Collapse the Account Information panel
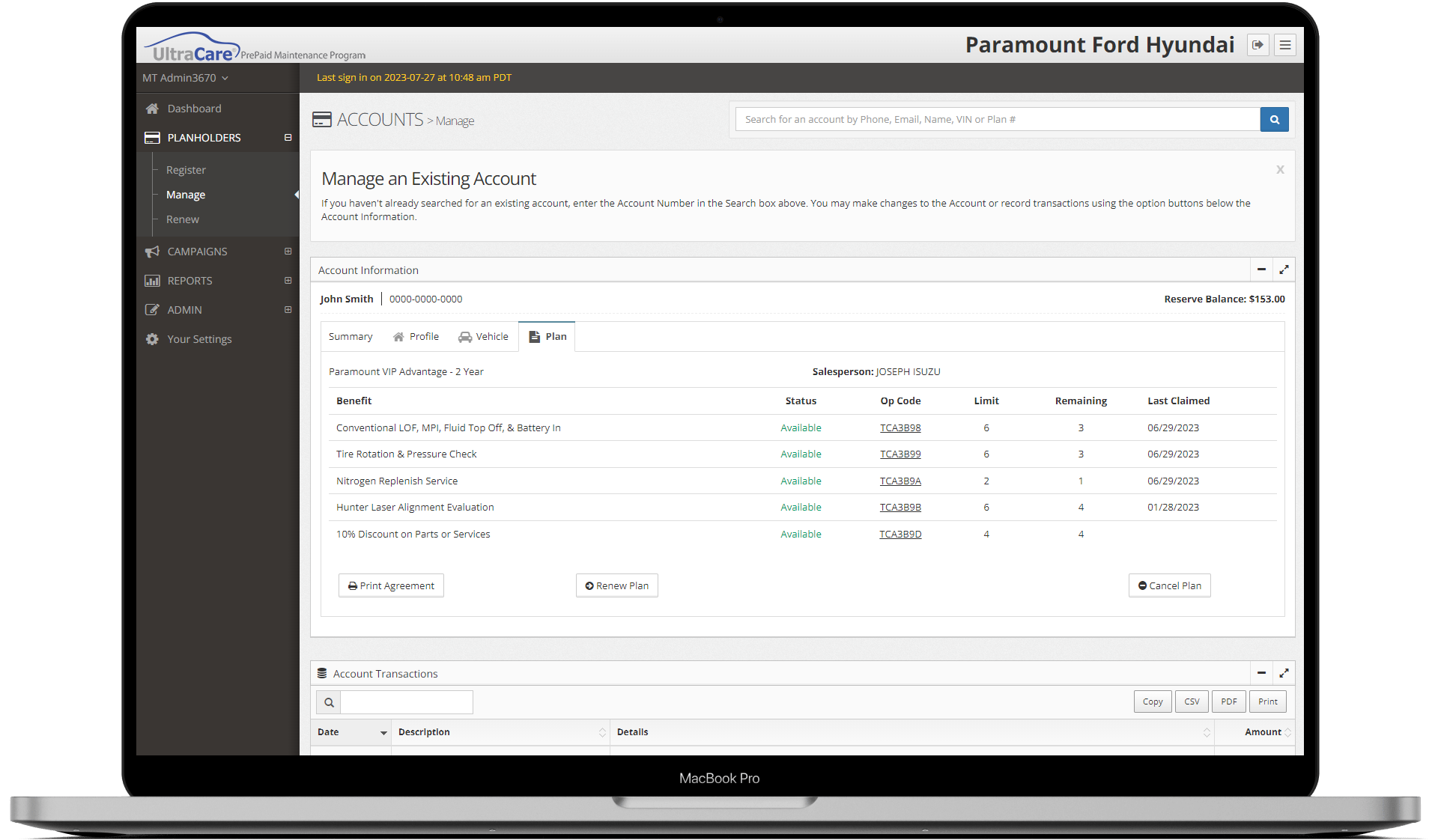The height and width of the screenshot is (840, 1438). 1261,270
